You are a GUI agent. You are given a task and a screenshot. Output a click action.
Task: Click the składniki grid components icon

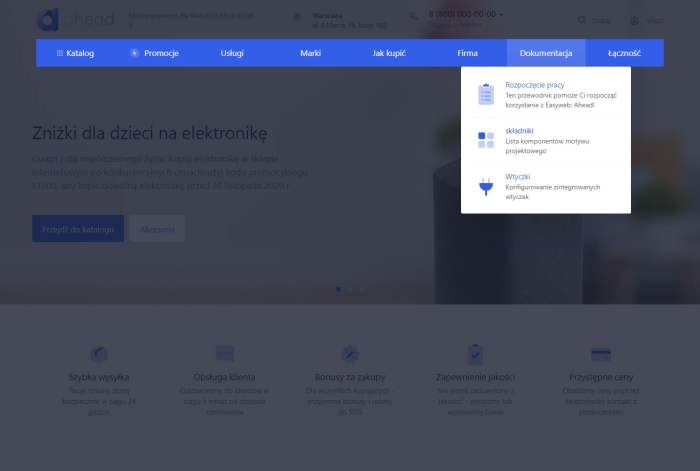486,140
